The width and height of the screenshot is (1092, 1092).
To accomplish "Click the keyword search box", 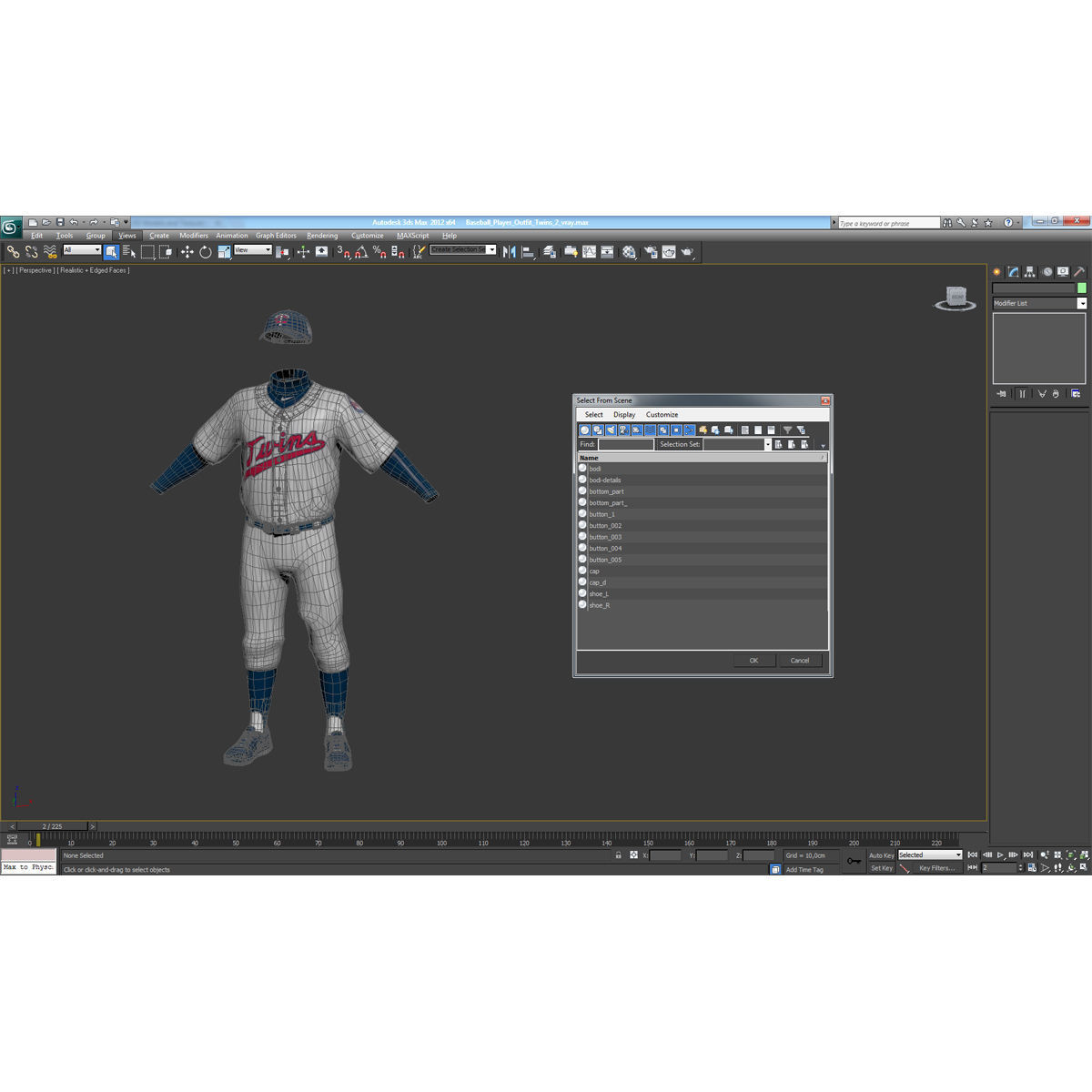I will [888, 223].
